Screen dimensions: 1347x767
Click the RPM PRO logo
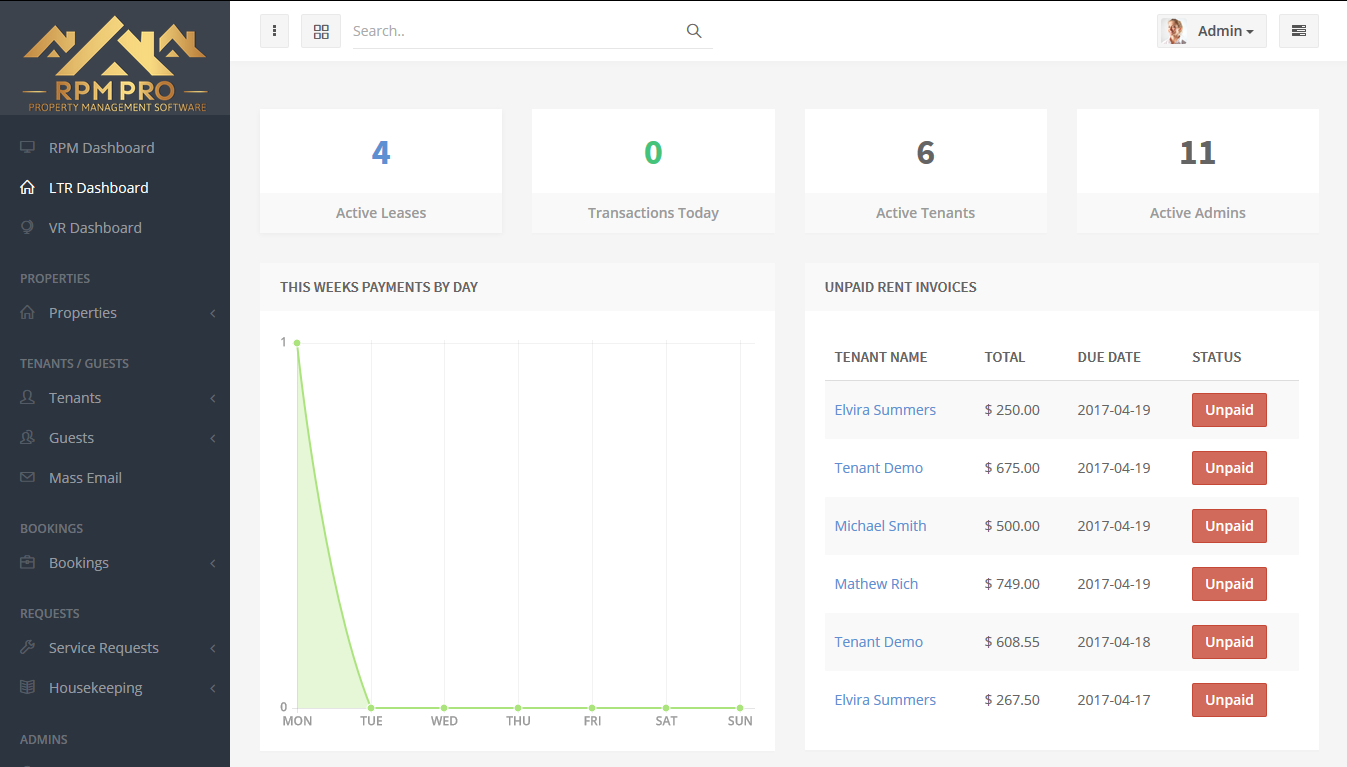[115, 62]
